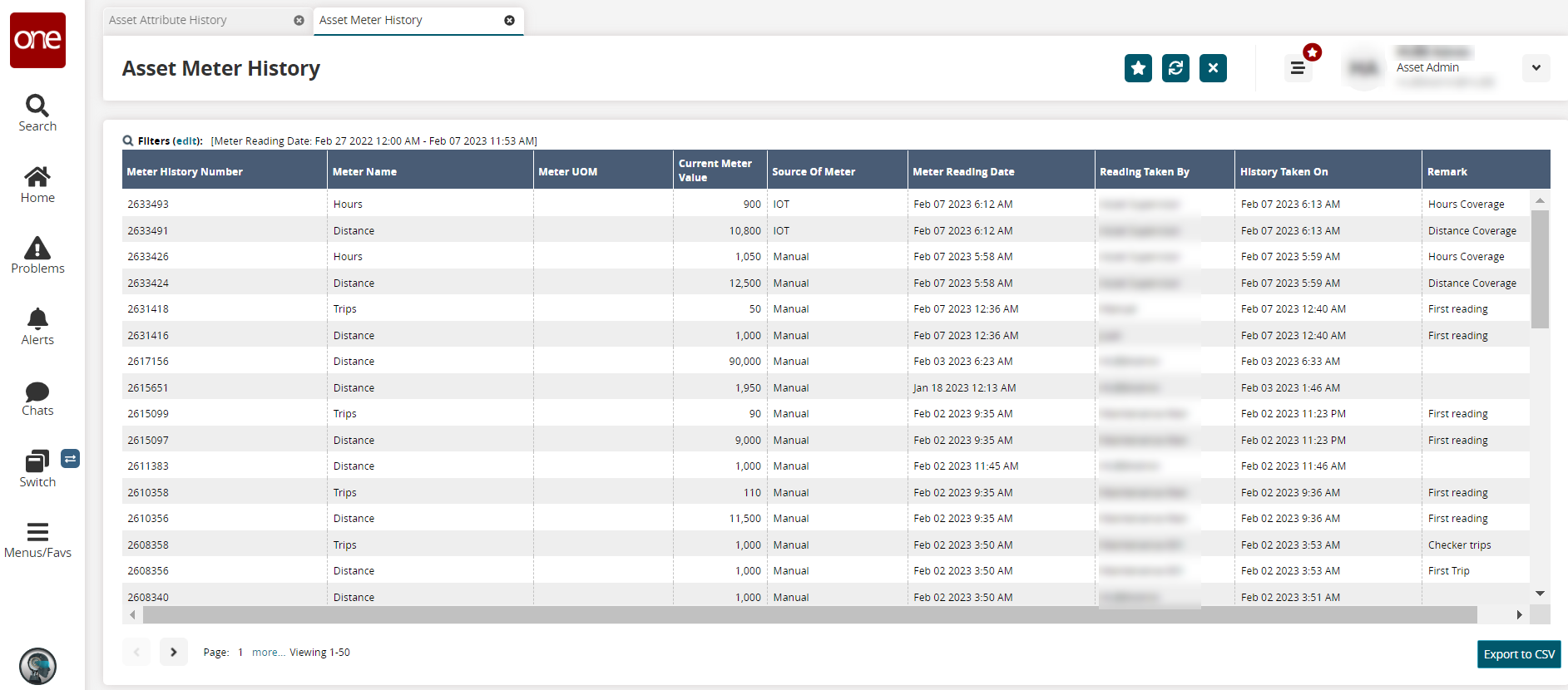1568x690 pixels.
Task: Click horizontal scrollbar left arrow
Action: [133, 615]
